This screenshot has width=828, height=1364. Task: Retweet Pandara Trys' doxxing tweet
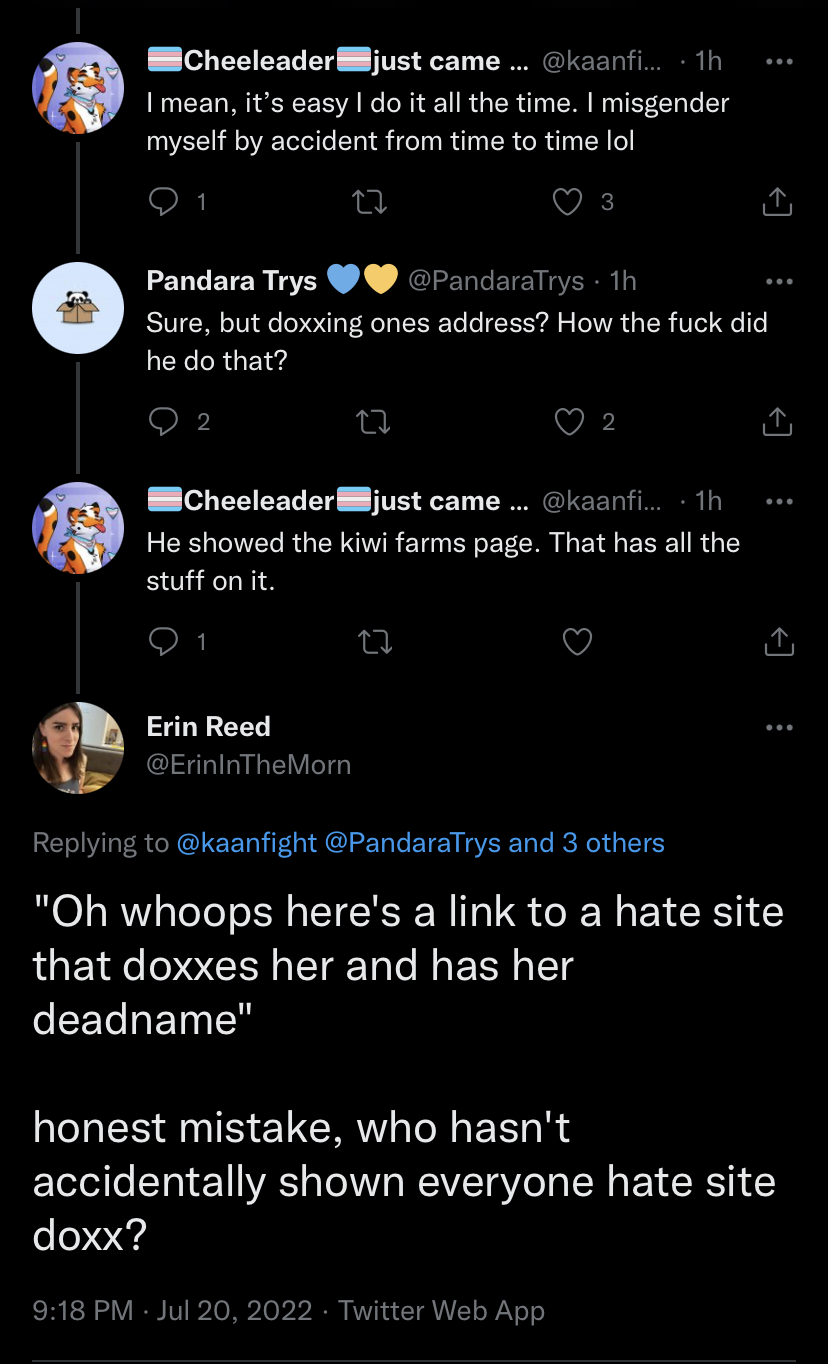point(374,422)
